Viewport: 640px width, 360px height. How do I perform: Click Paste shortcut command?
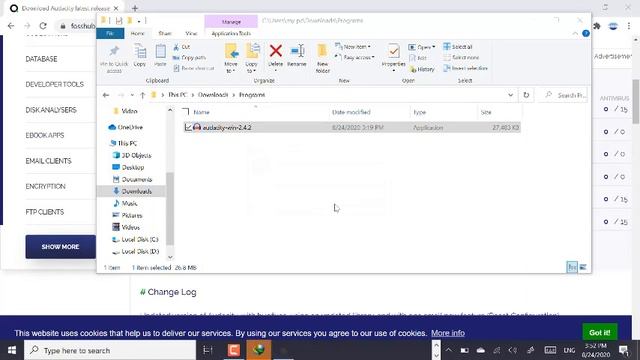(x=194, y=68)
